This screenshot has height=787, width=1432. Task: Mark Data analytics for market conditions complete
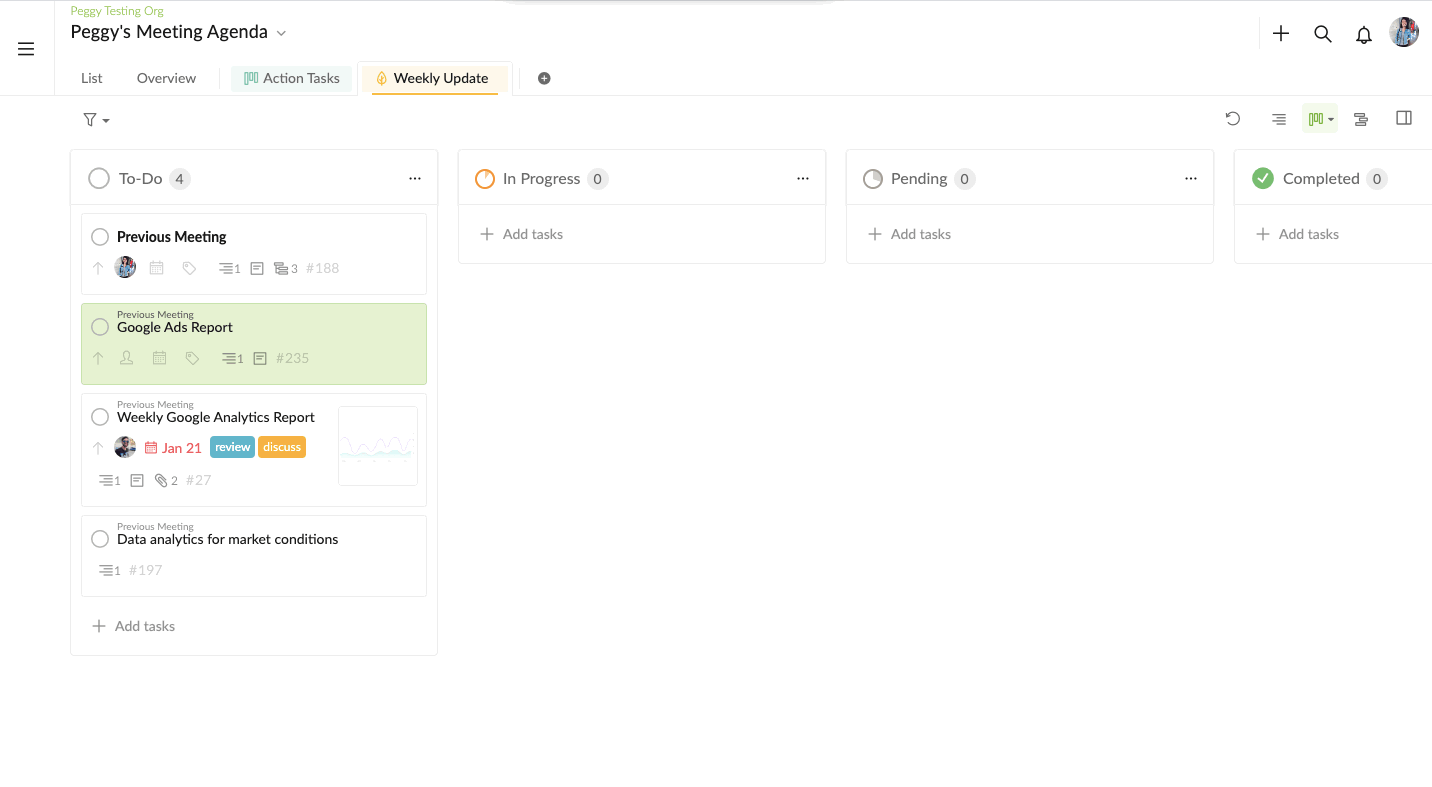click(100, 539)
